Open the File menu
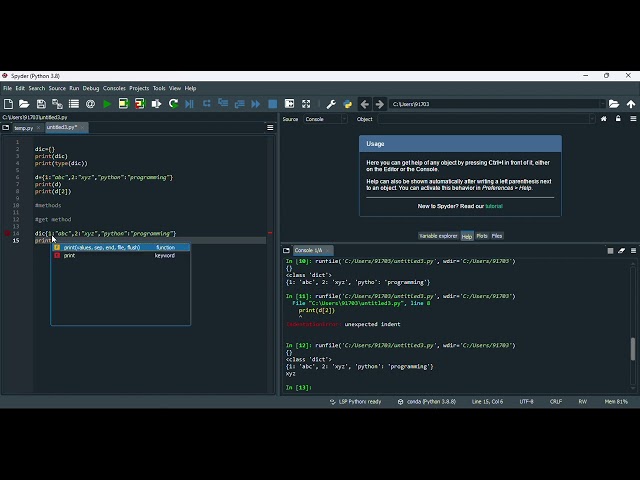 click(7, 88)
